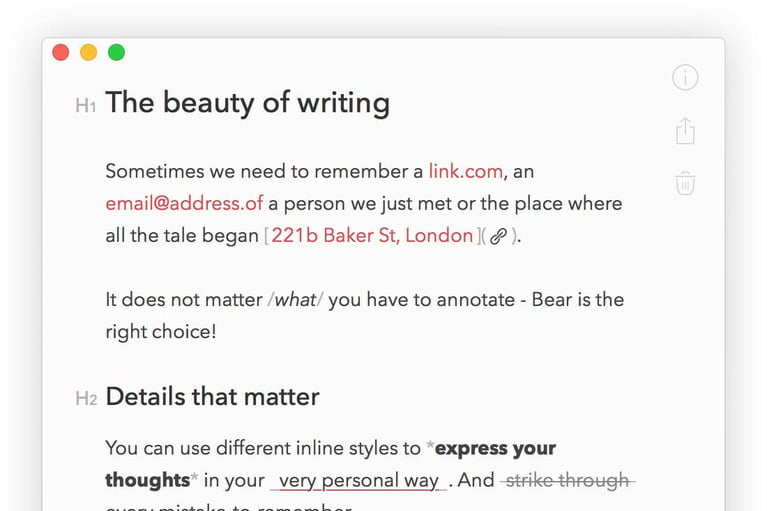The width and height of the screenshot is (767, 511).
Task: Click the italic word 'what'
Action: point(296,299)
